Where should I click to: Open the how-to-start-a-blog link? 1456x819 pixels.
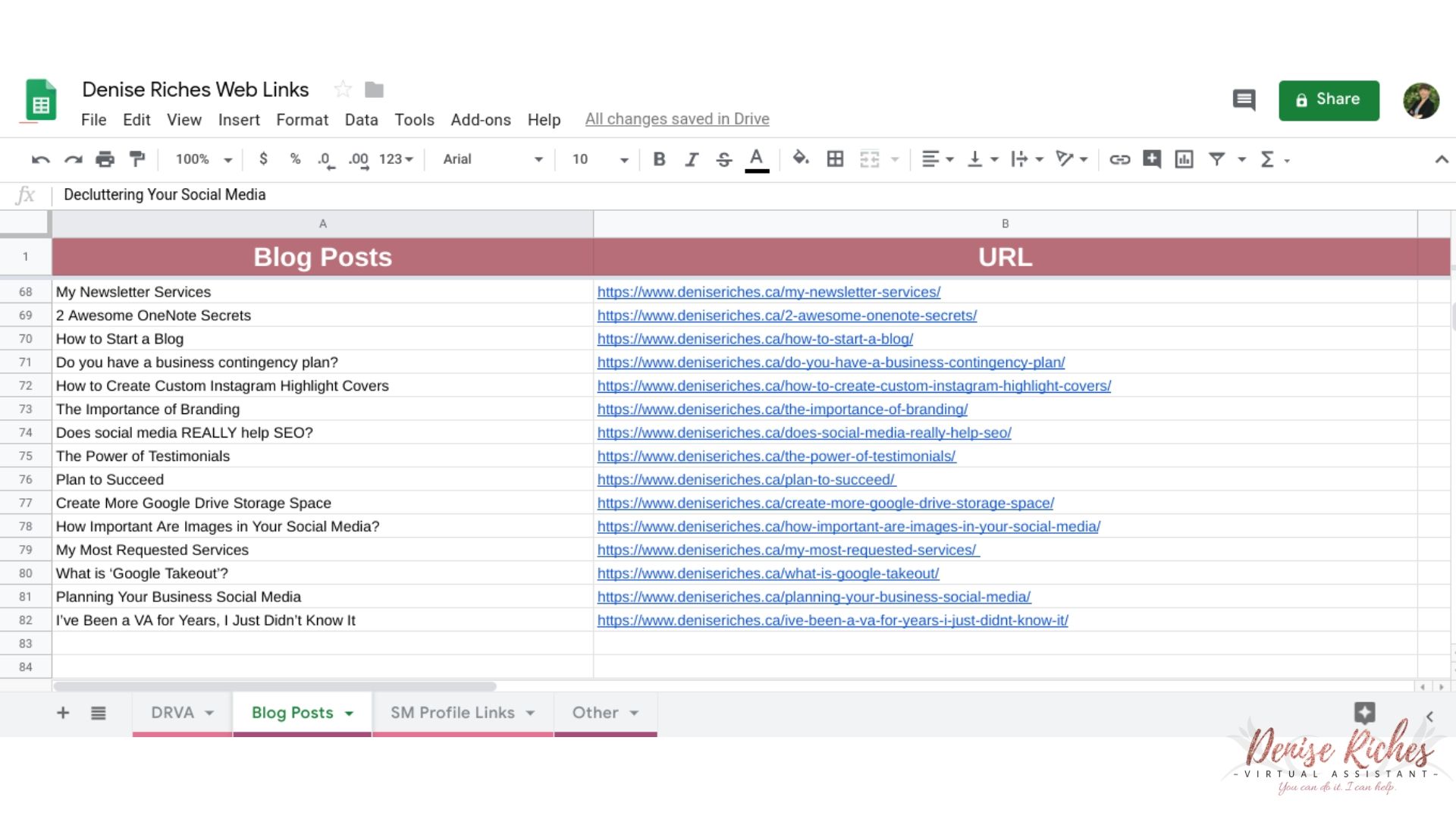(x=755, y=339)
